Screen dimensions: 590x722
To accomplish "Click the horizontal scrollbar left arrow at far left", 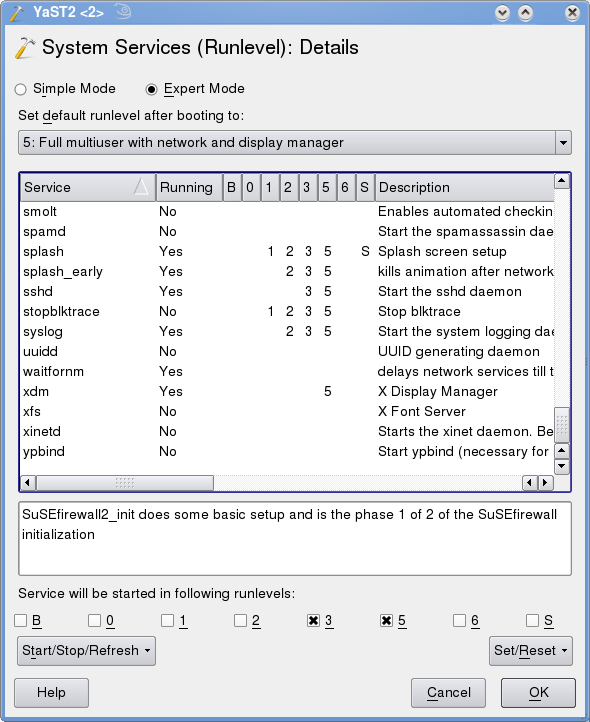I will pyautogui.click(x=28, y=483).
